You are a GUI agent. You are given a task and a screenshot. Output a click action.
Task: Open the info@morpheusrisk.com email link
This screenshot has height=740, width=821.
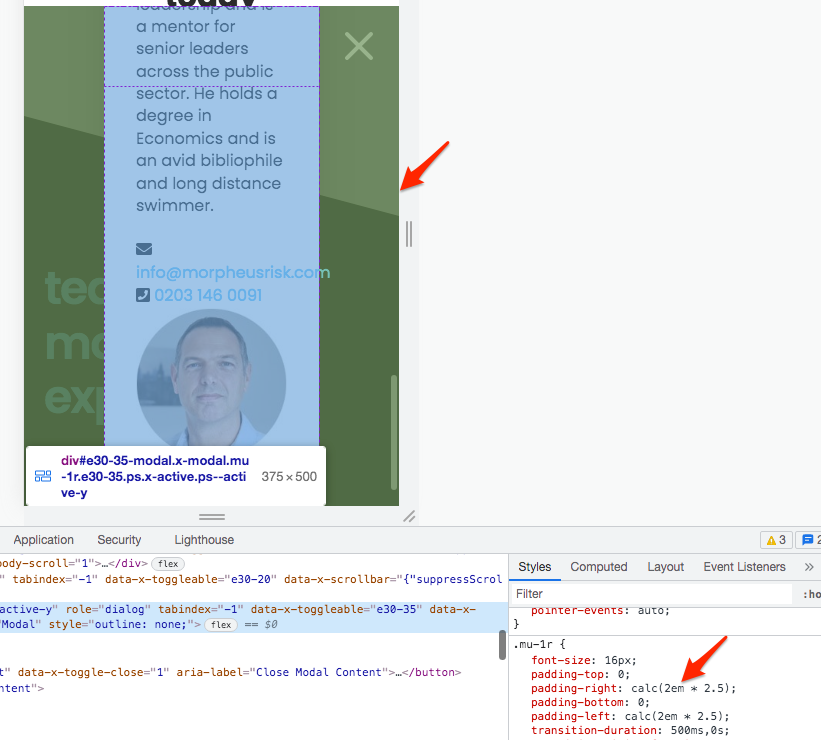(233, 272)
